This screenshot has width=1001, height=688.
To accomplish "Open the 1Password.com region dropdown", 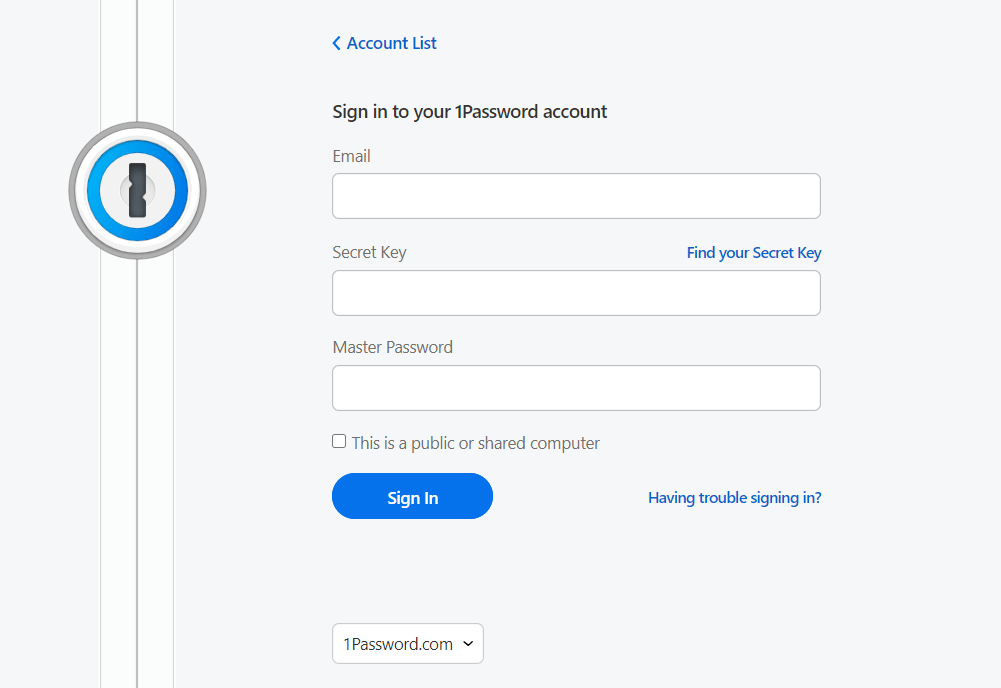I will pyautogui.click(x=407, y=643).
